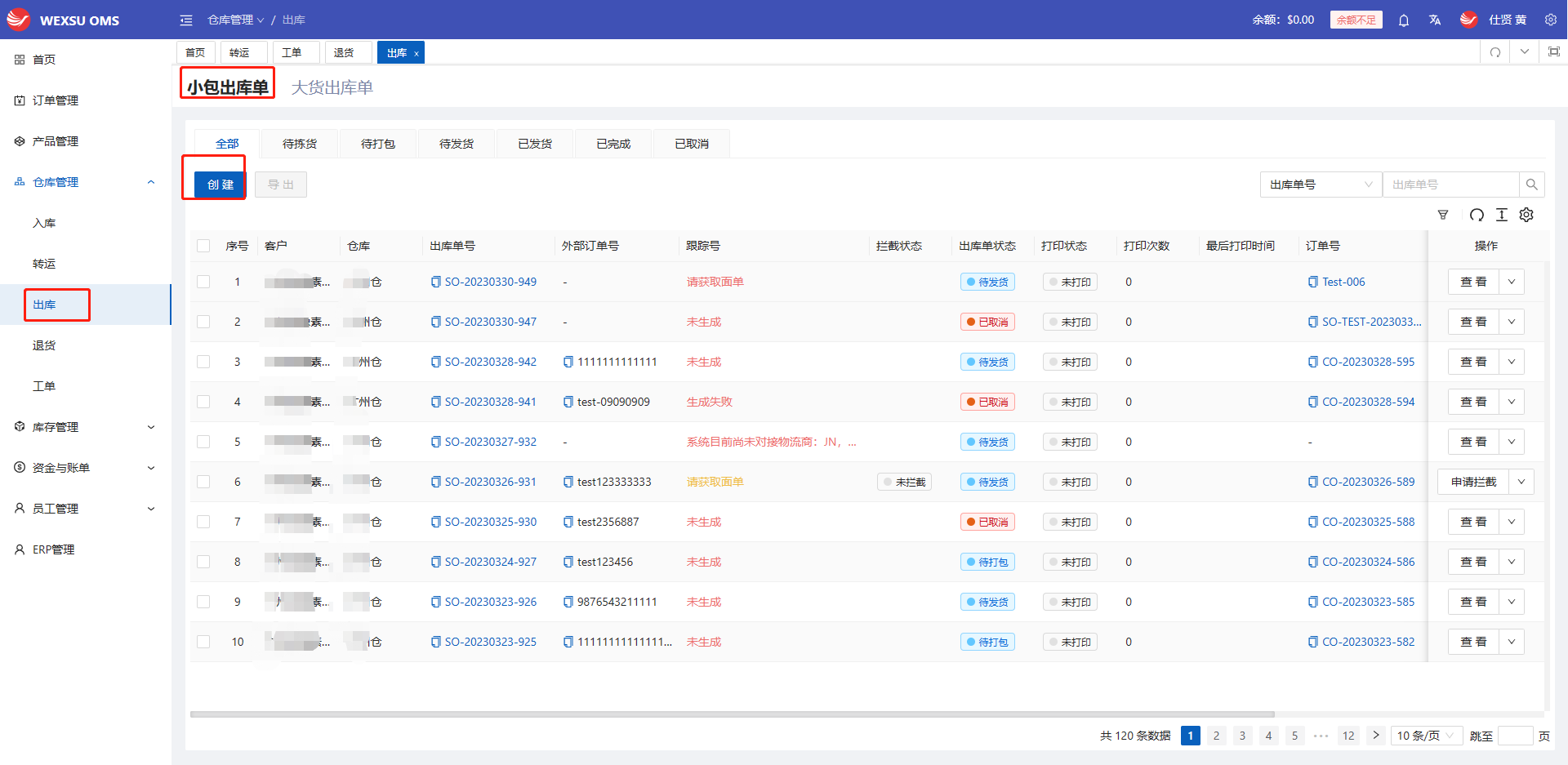
Task: Close the 出库 tab with x
Action: click(416, 53)
